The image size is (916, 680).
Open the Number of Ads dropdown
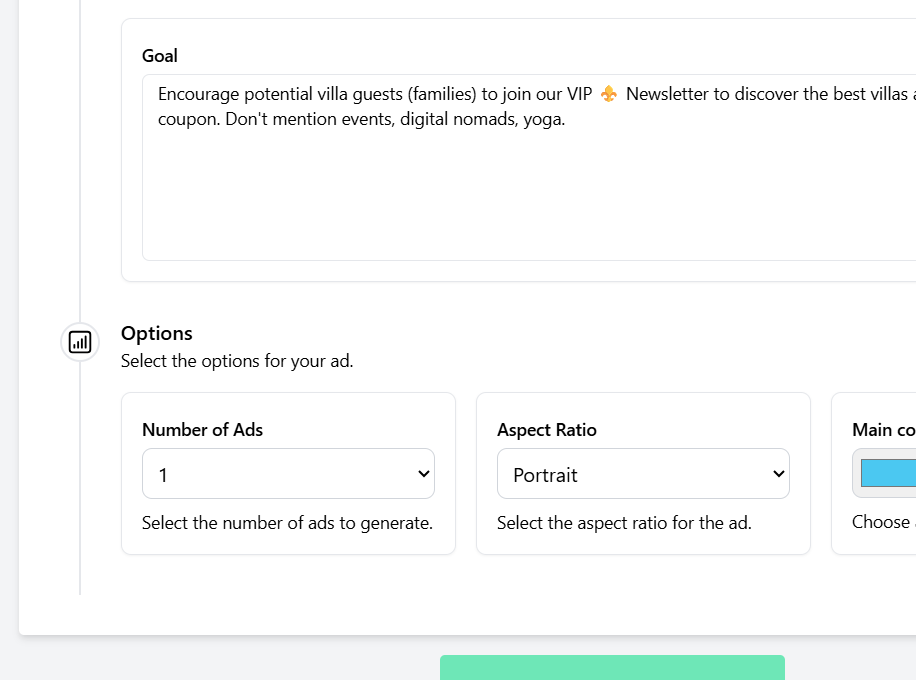tap(288, 474)
